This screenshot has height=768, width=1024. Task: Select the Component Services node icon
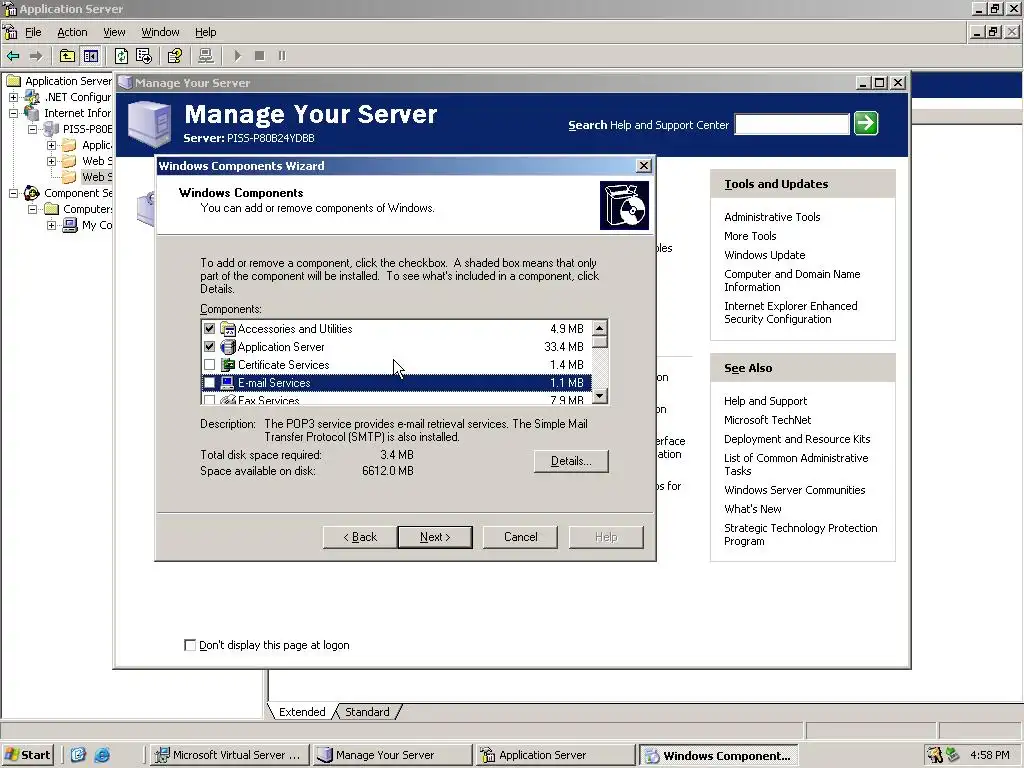[x=32, y=193]
